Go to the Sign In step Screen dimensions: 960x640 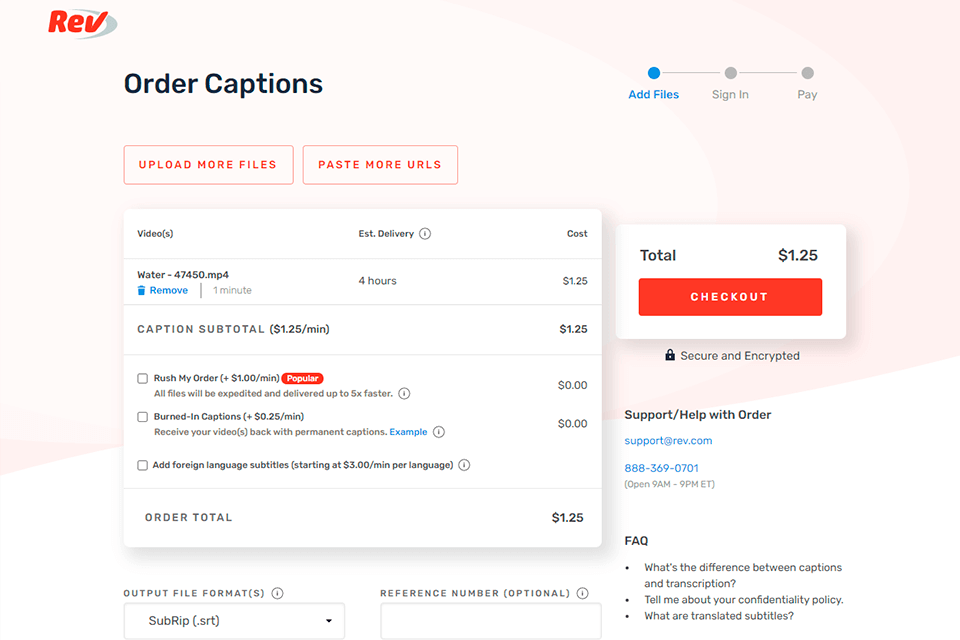tap(730, 73)
